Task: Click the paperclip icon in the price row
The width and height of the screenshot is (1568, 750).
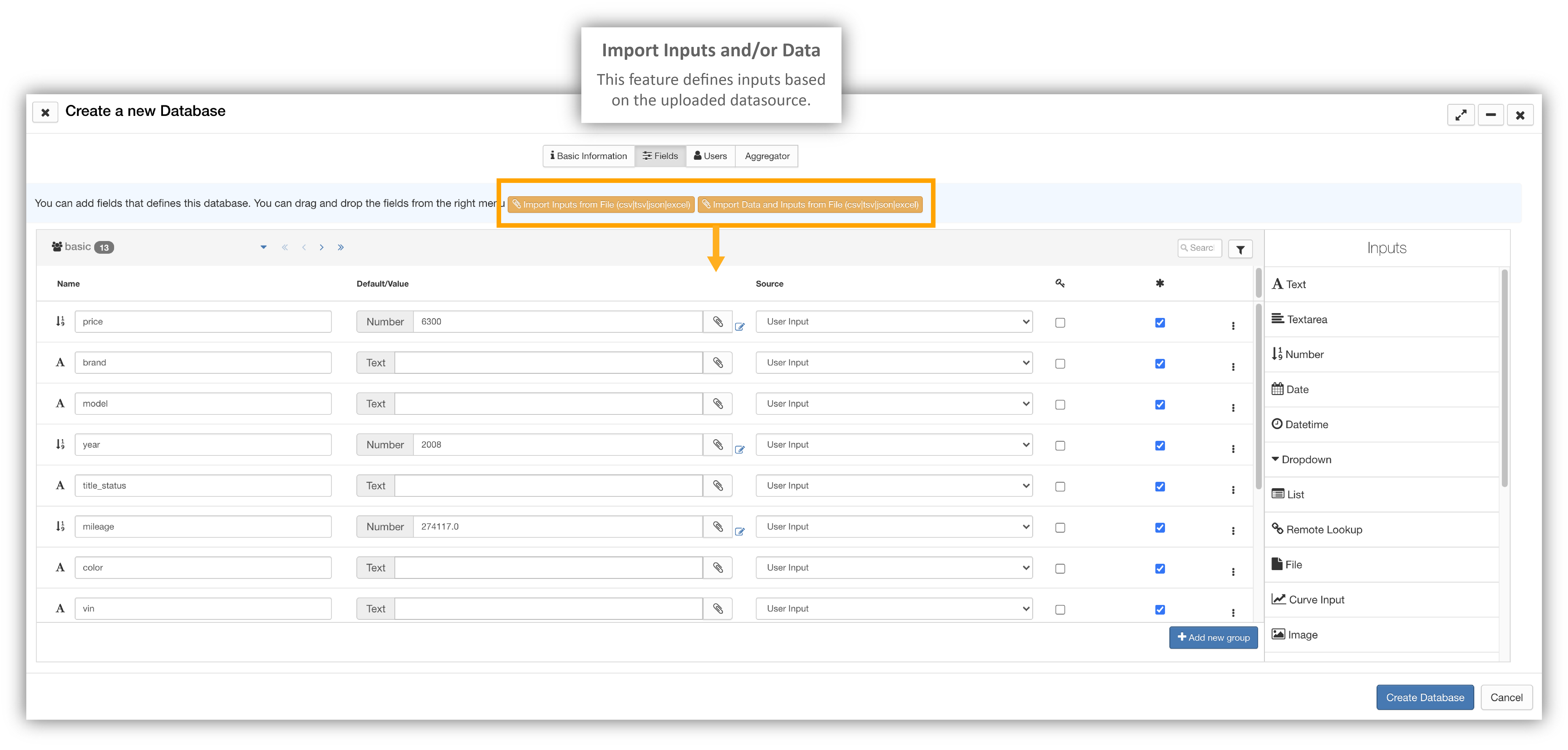Action: click(x=718, y=321)
